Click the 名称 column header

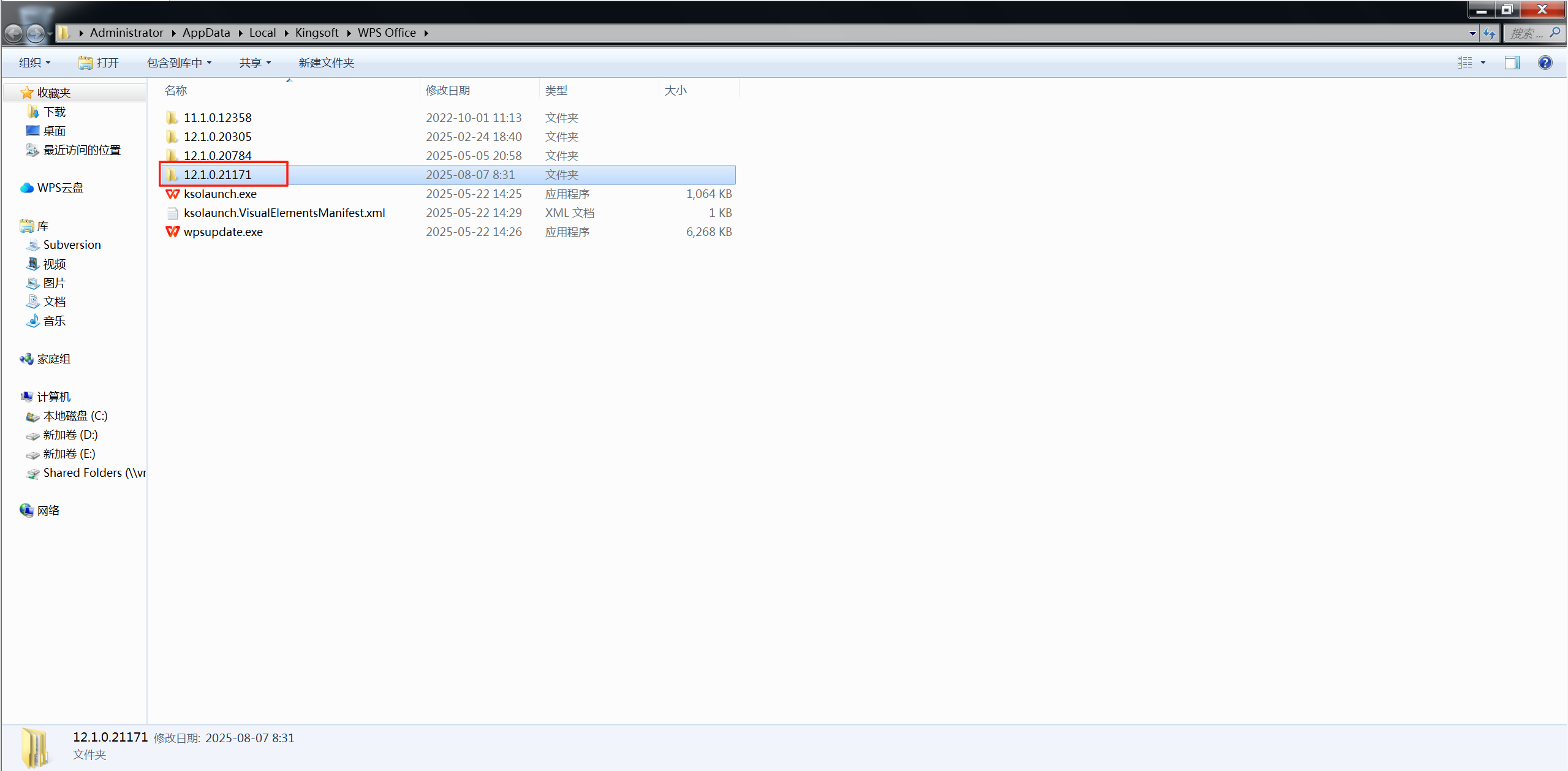point(176,91)
